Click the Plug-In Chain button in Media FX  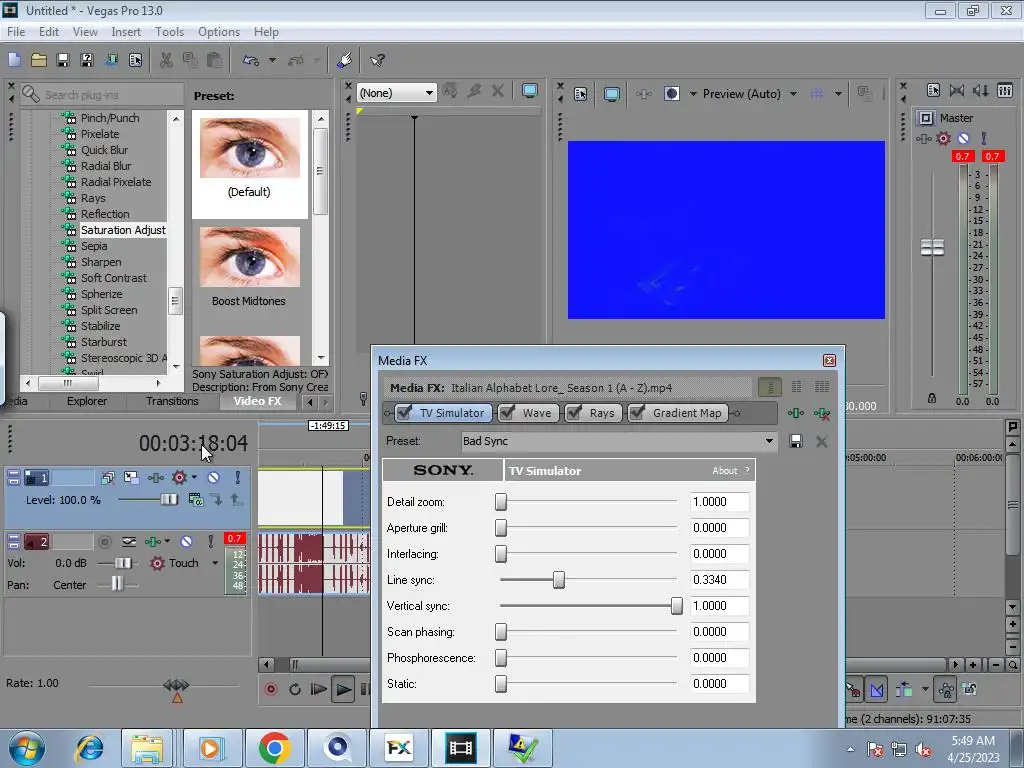pyautogui.click(x=795, y=413)
